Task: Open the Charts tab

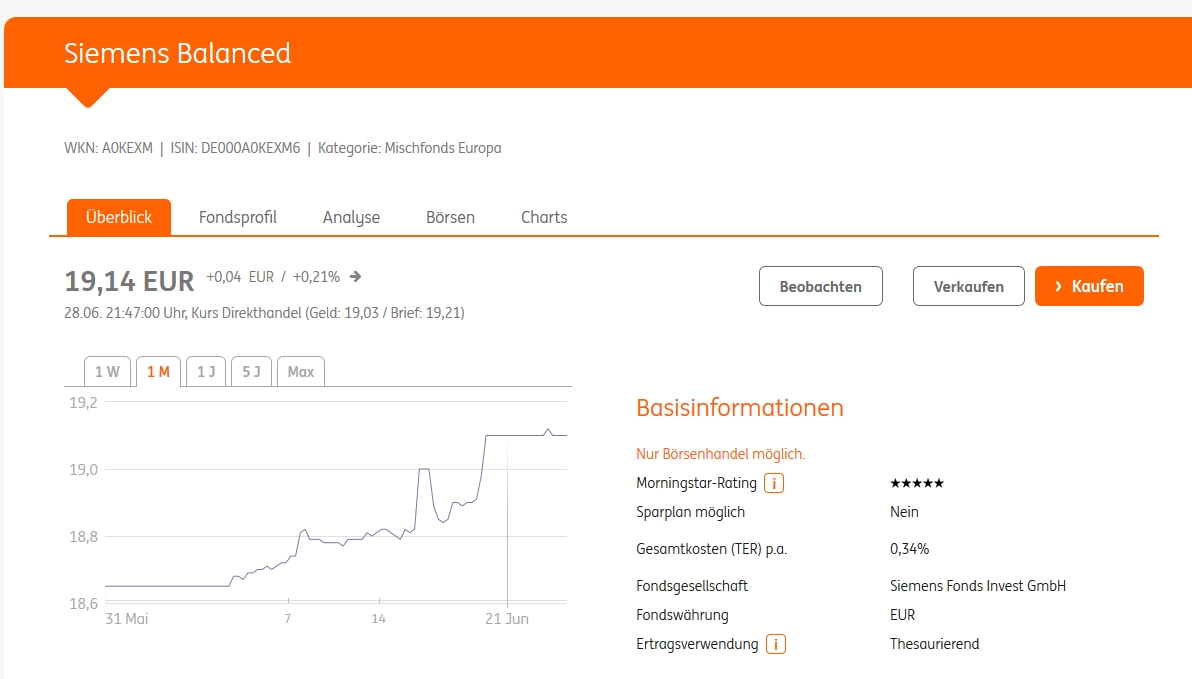Action: pos(544,217)
